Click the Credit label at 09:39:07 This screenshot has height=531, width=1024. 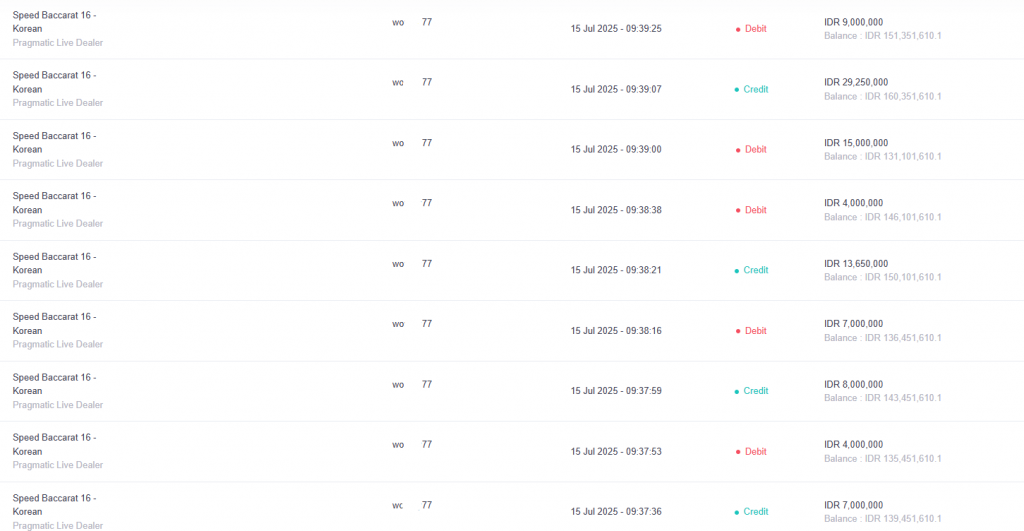[756, 89]
